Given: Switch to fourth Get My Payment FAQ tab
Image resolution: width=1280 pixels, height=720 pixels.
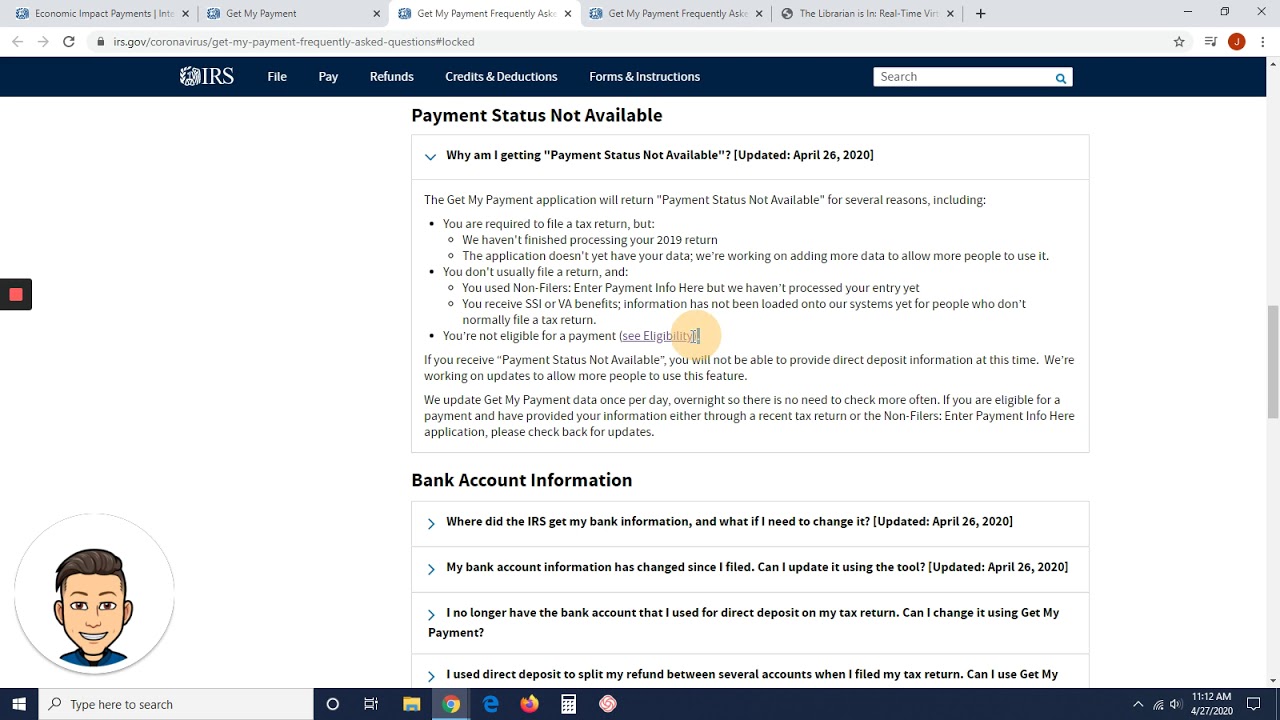Looking at the screenshot, I should point(675,14).
